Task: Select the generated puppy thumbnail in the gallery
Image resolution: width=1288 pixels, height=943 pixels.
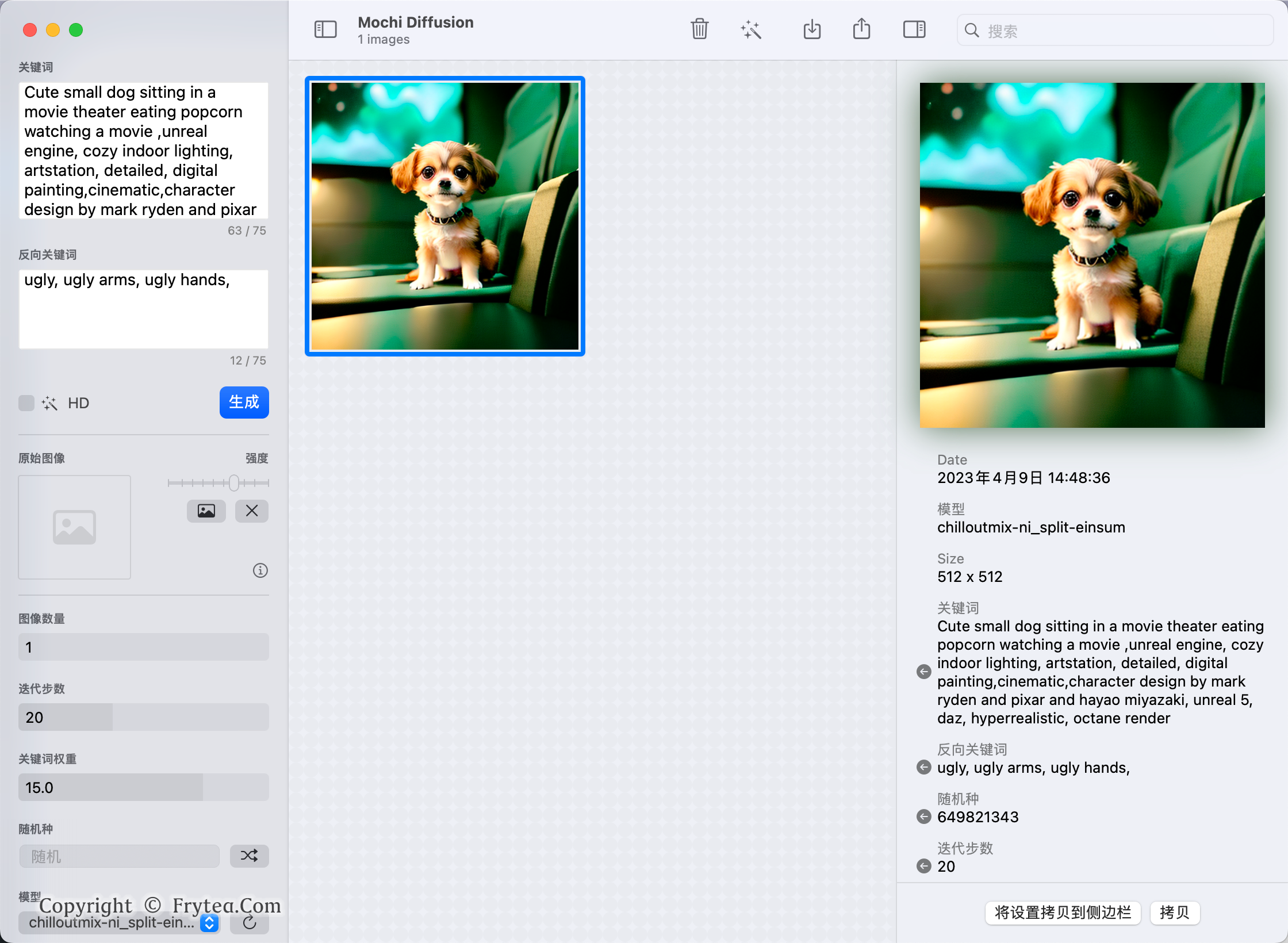Action: 445,216
